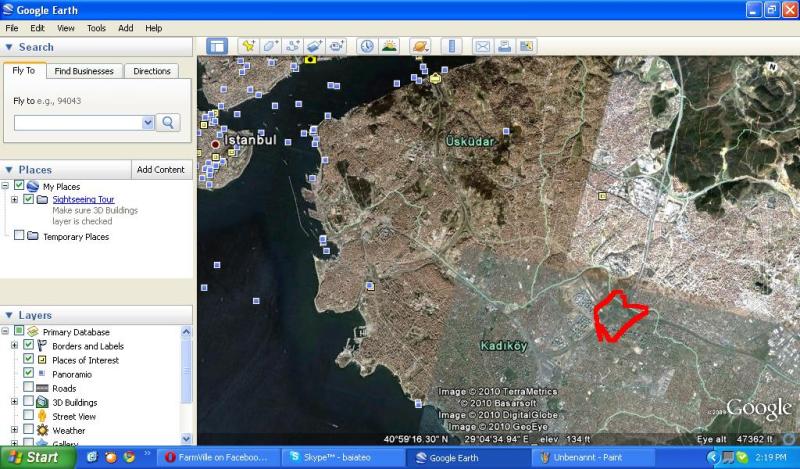
Task: Expand the 3D Buildings node
Action: (x=14, y=402)
